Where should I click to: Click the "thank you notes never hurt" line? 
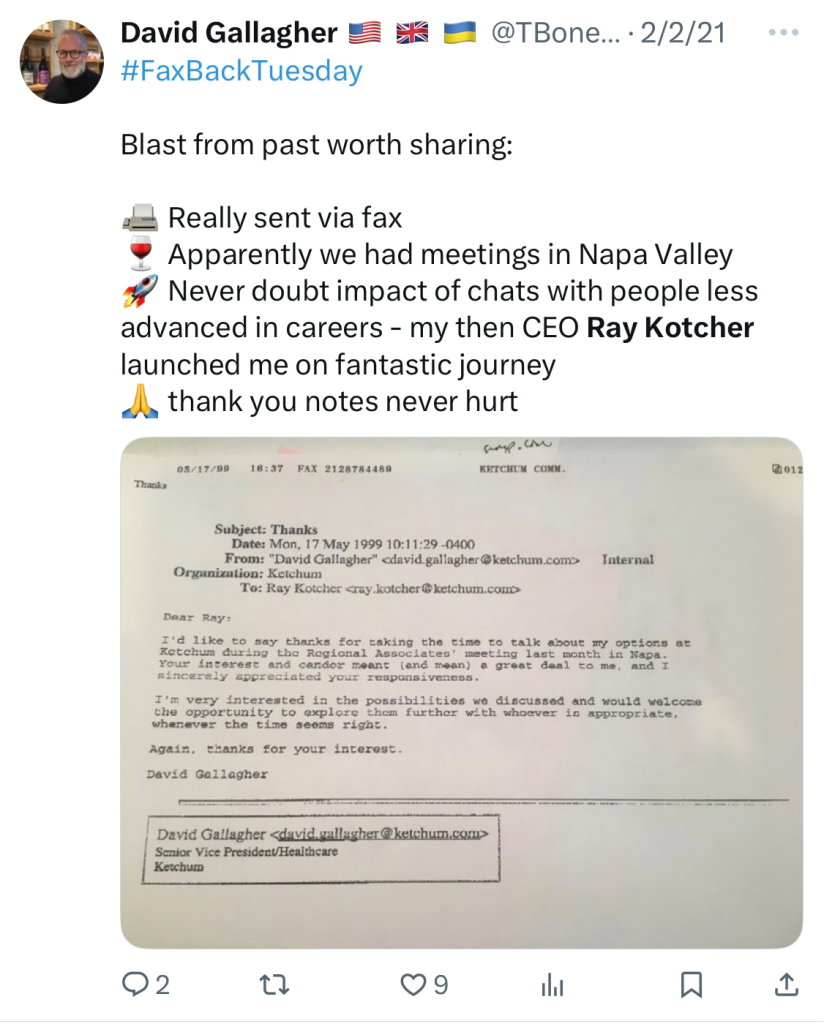[342, 402]
